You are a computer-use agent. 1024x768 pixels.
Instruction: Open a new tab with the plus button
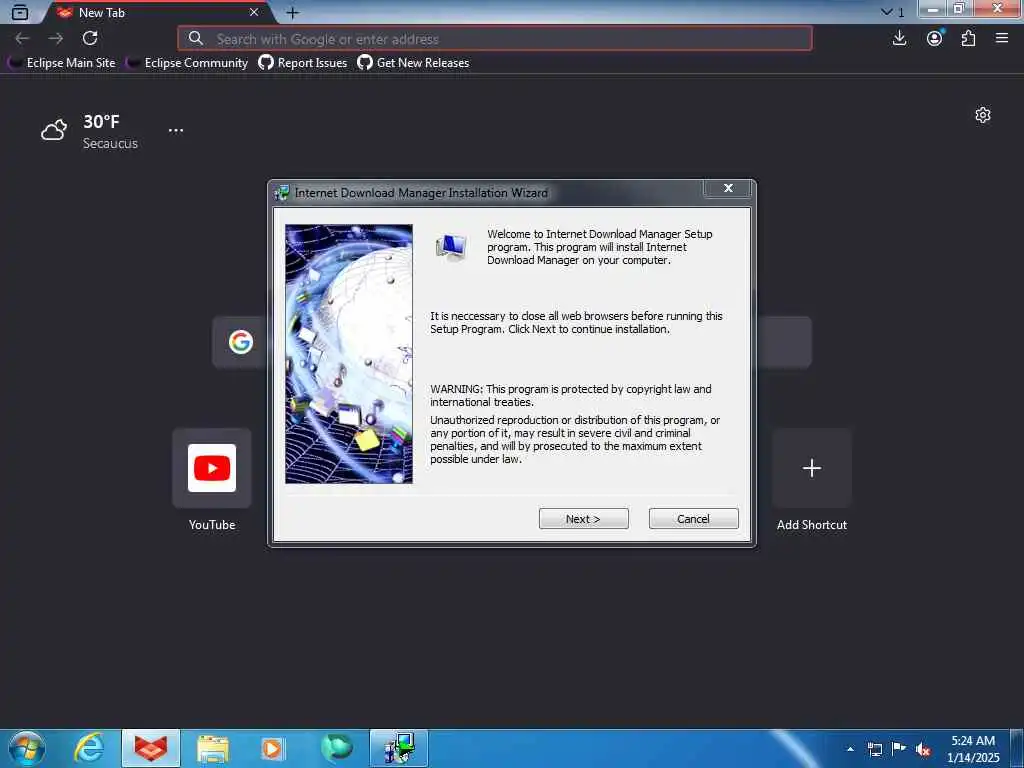[x=293, y=12]
